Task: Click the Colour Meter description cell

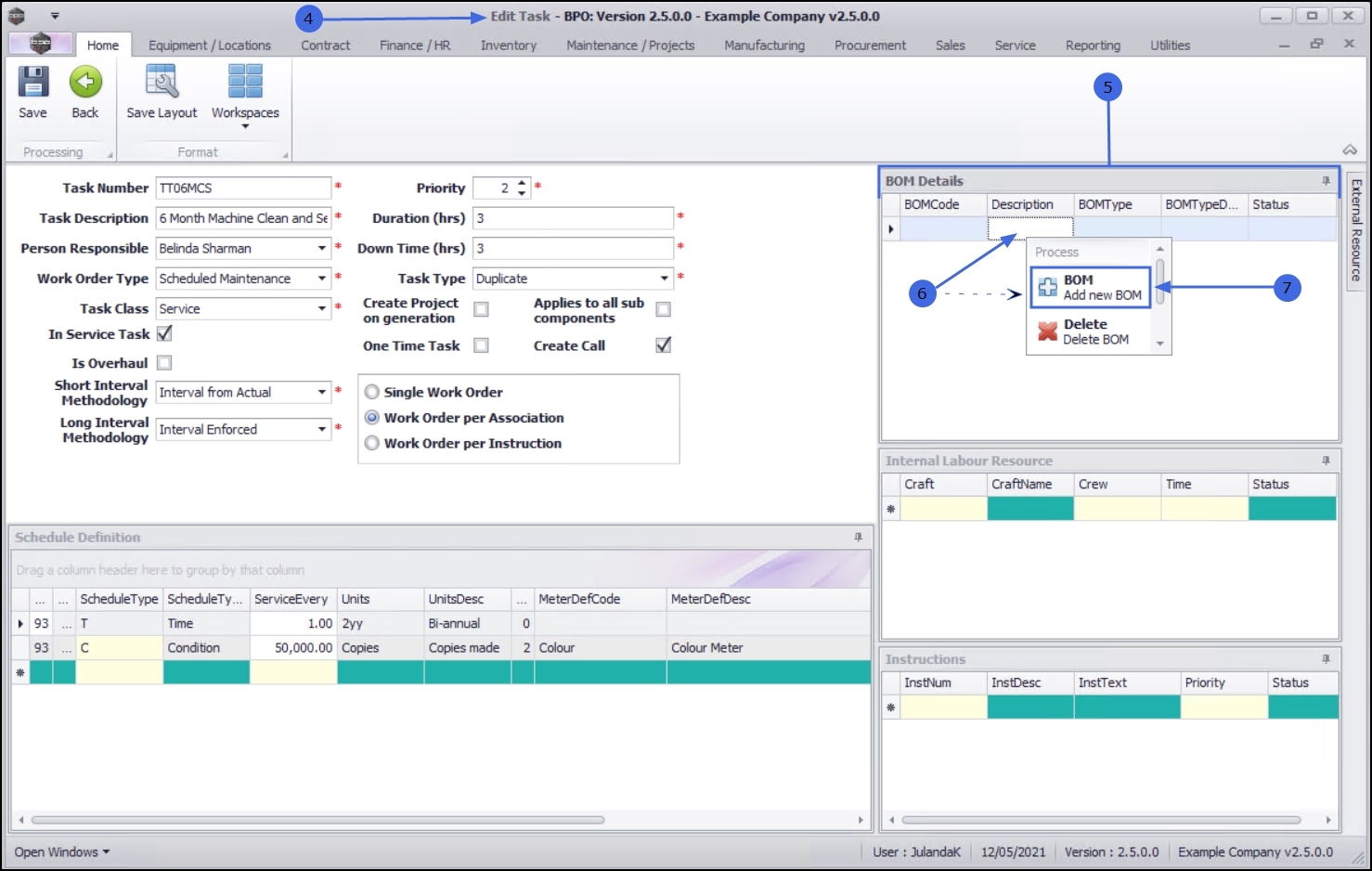Action: coord(769,648)
